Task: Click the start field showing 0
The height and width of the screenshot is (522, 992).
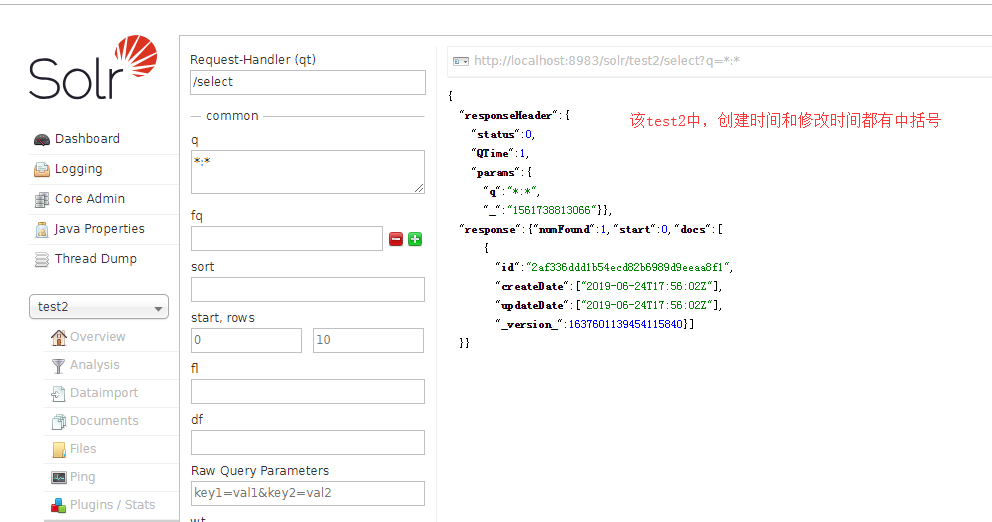Action: point(246,340)
